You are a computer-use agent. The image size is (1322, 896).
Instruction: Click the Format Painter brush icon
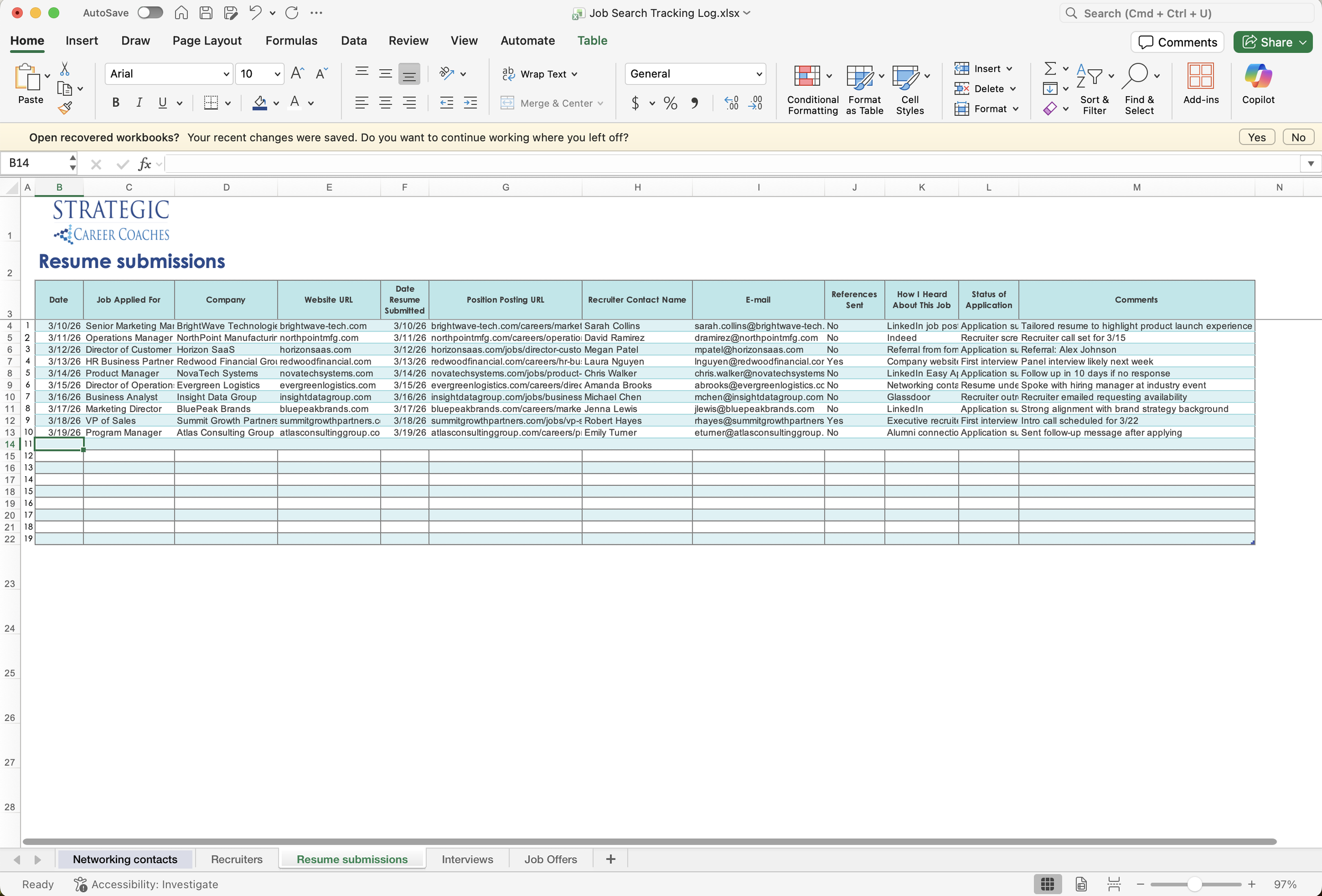click(x=65, y=108)
